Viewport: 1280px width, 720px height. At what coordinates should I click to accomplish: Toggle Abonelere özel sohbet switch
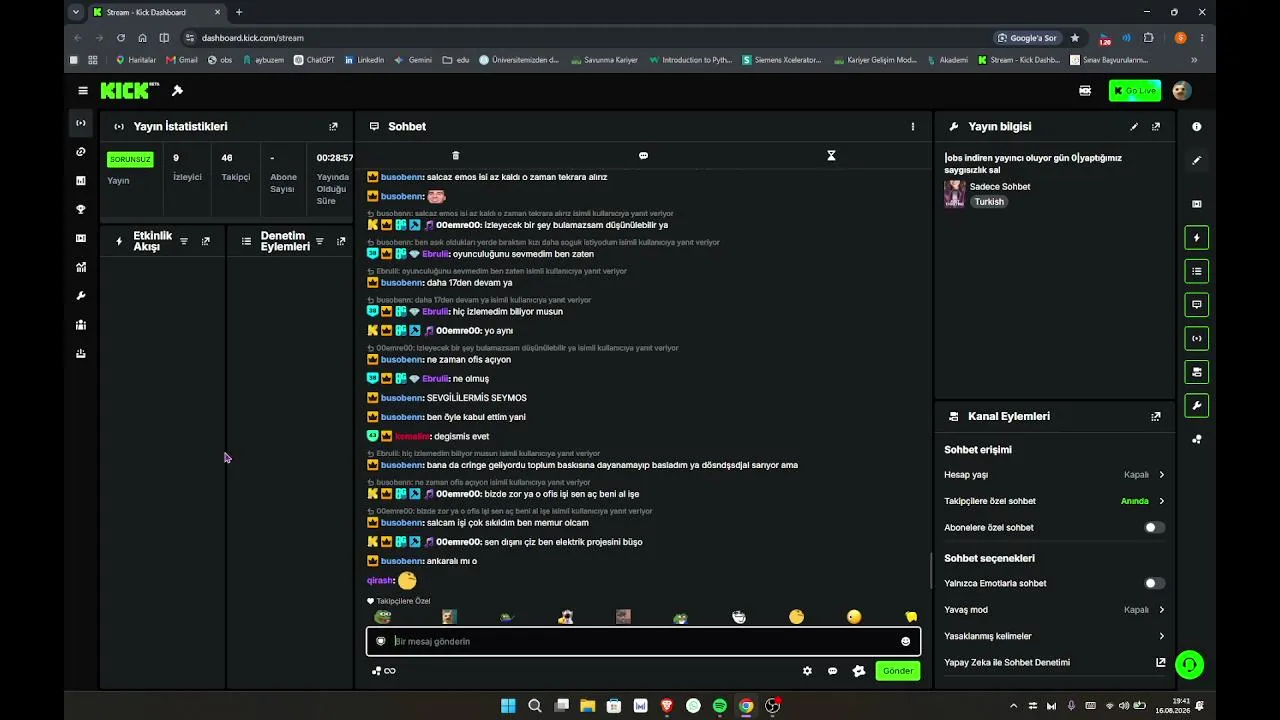tap(1154, 527)
